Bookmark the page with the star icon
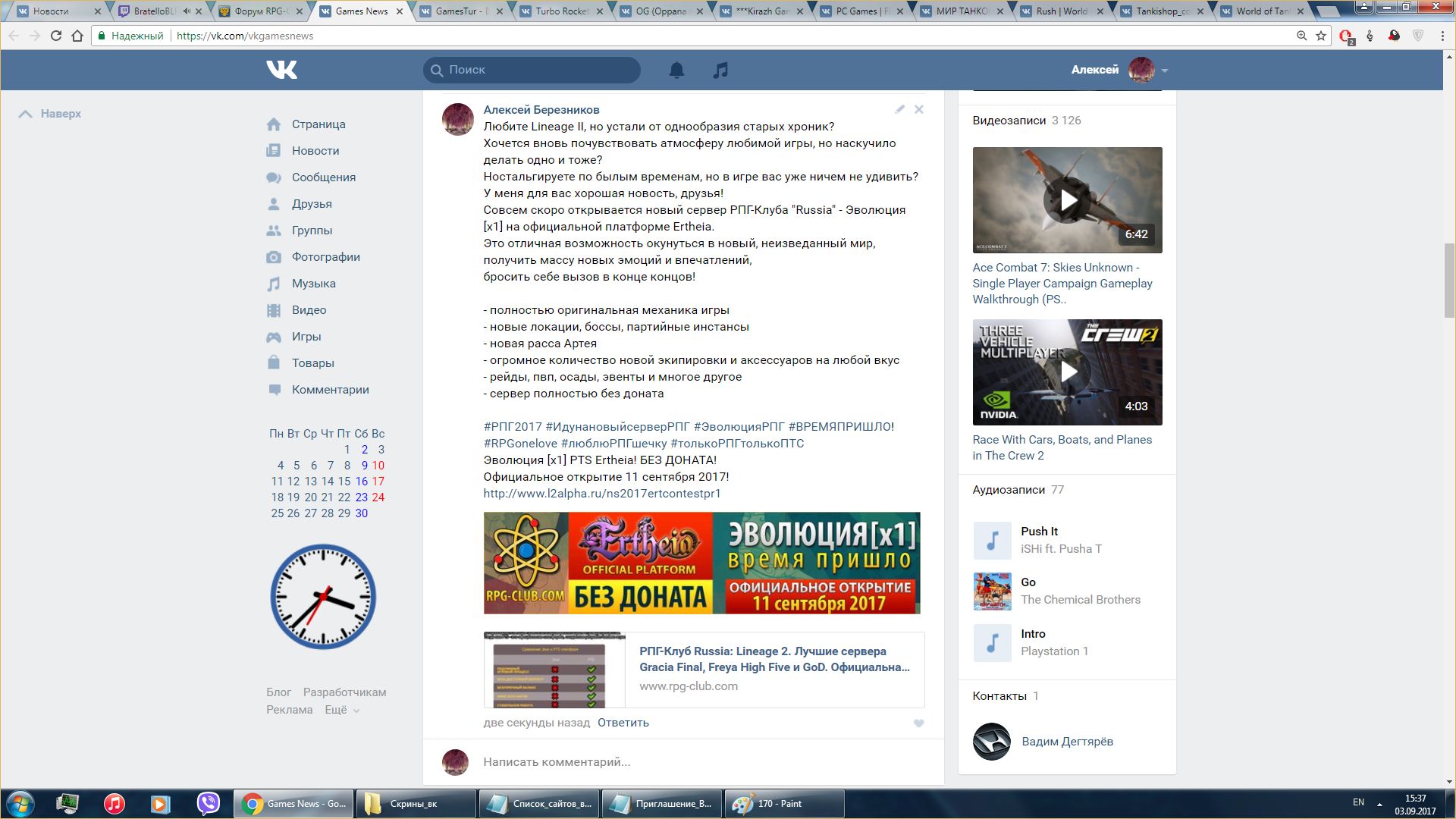This screenshot has width=1456, height=819. coord(1321,36)
